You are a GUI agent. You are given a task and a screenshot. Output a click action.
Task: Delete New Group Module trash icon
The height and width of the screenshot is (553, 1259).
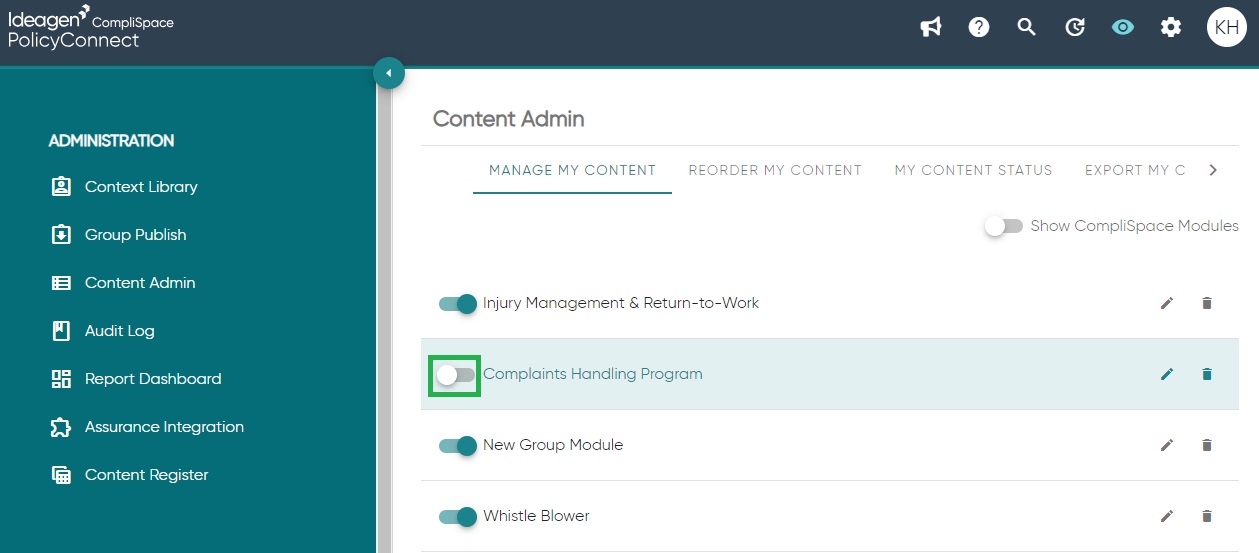(x=1207, y=445)
